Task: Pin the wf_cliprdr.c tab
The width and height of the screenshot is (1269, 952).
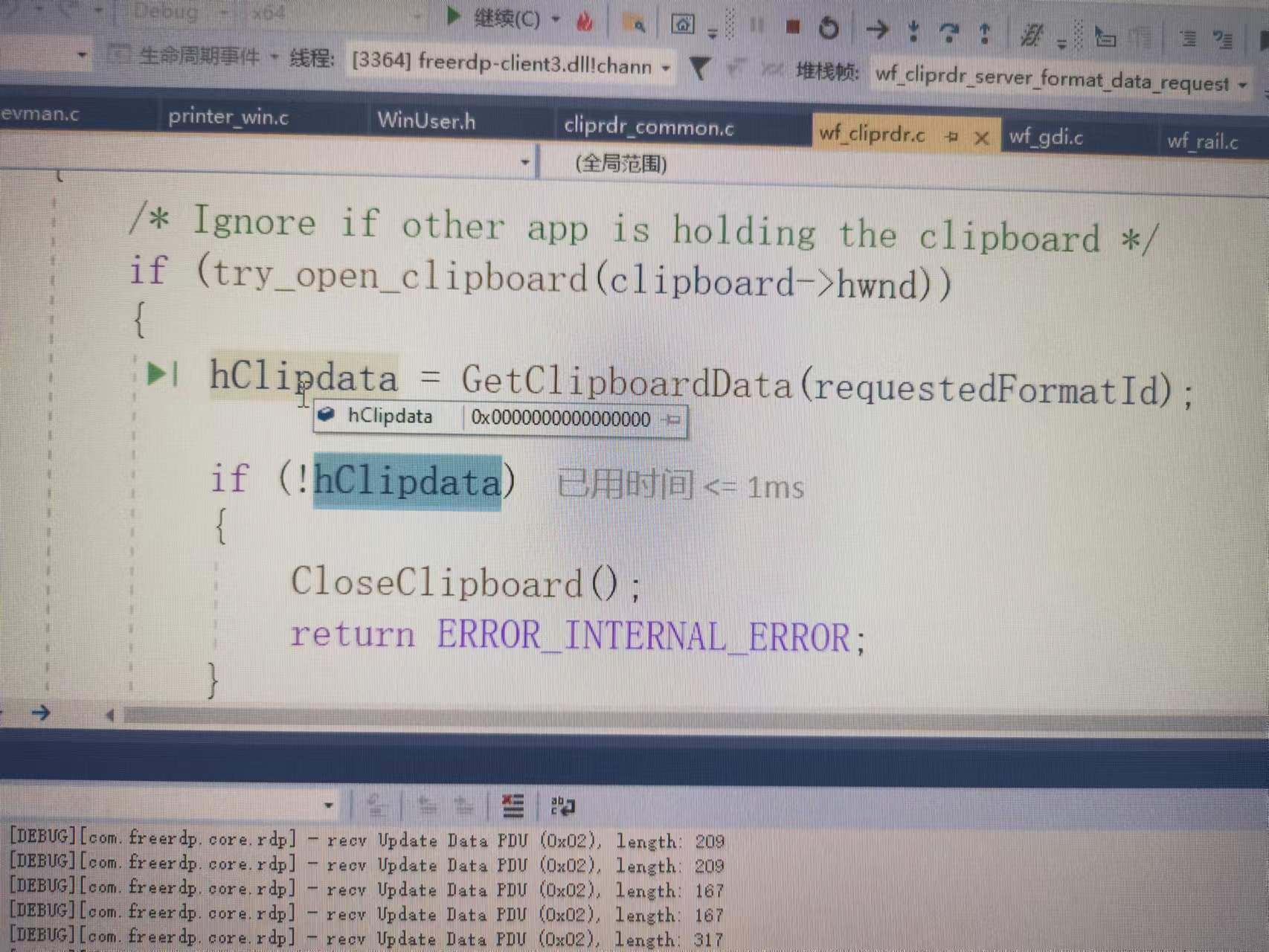Action: point(951,136)
